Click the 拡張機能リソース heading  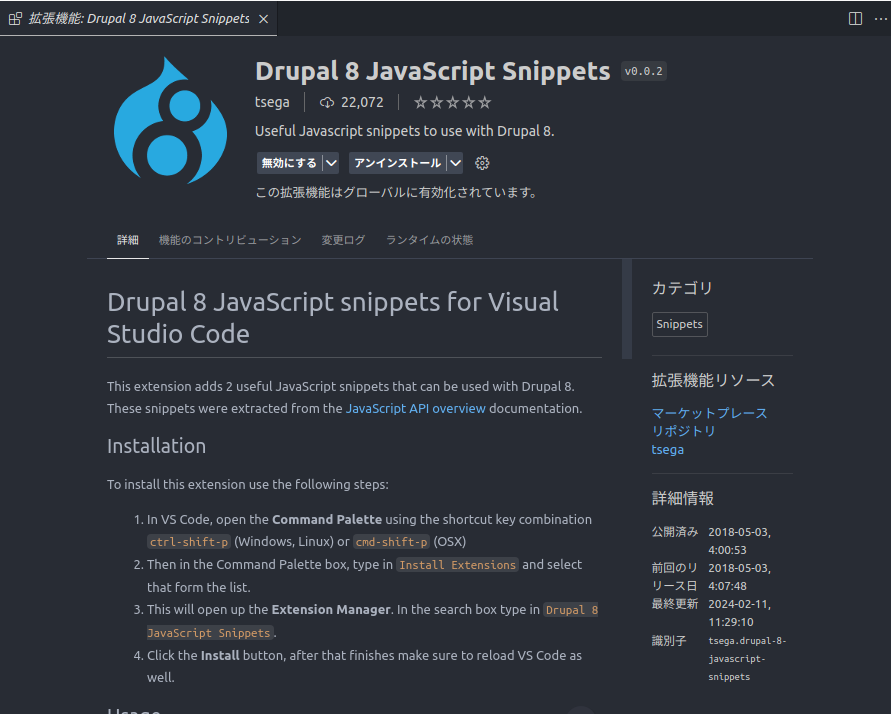pyautogui.click(x=713, y=380)
